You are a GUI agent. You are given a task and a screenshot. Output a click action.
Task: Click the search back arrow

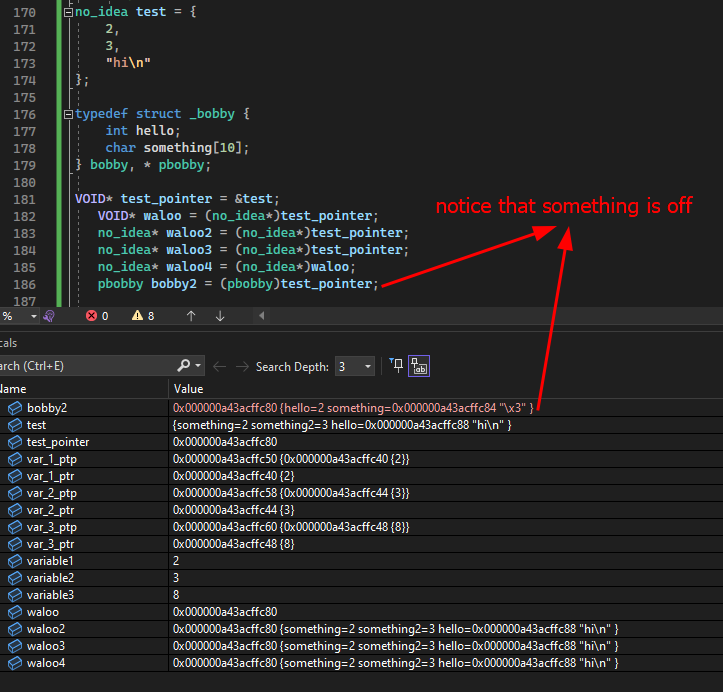coord(219,367)
